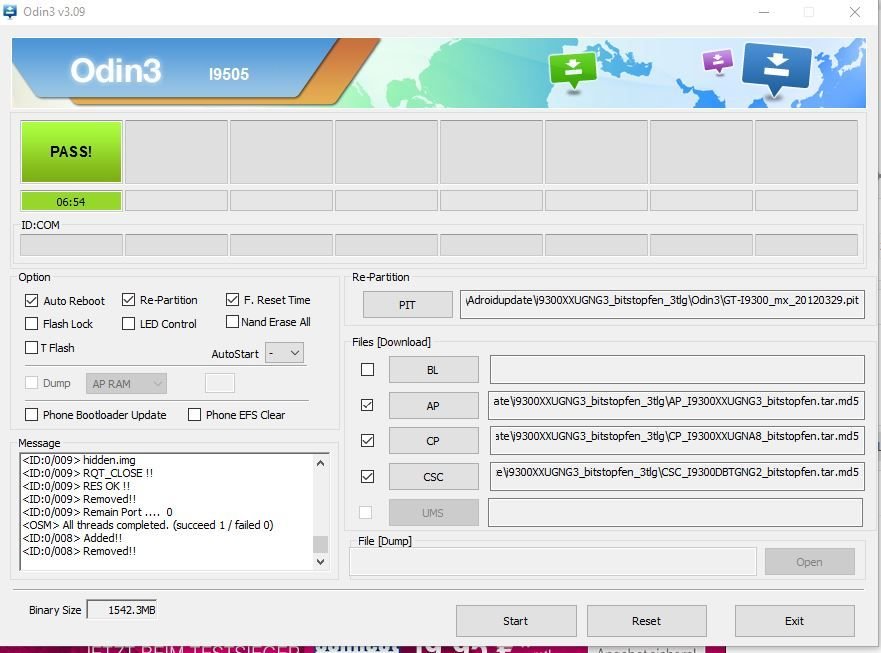Click the Odin3 app icon in title bar
This screenshot has width=881, height=653.
click(10, 11)
